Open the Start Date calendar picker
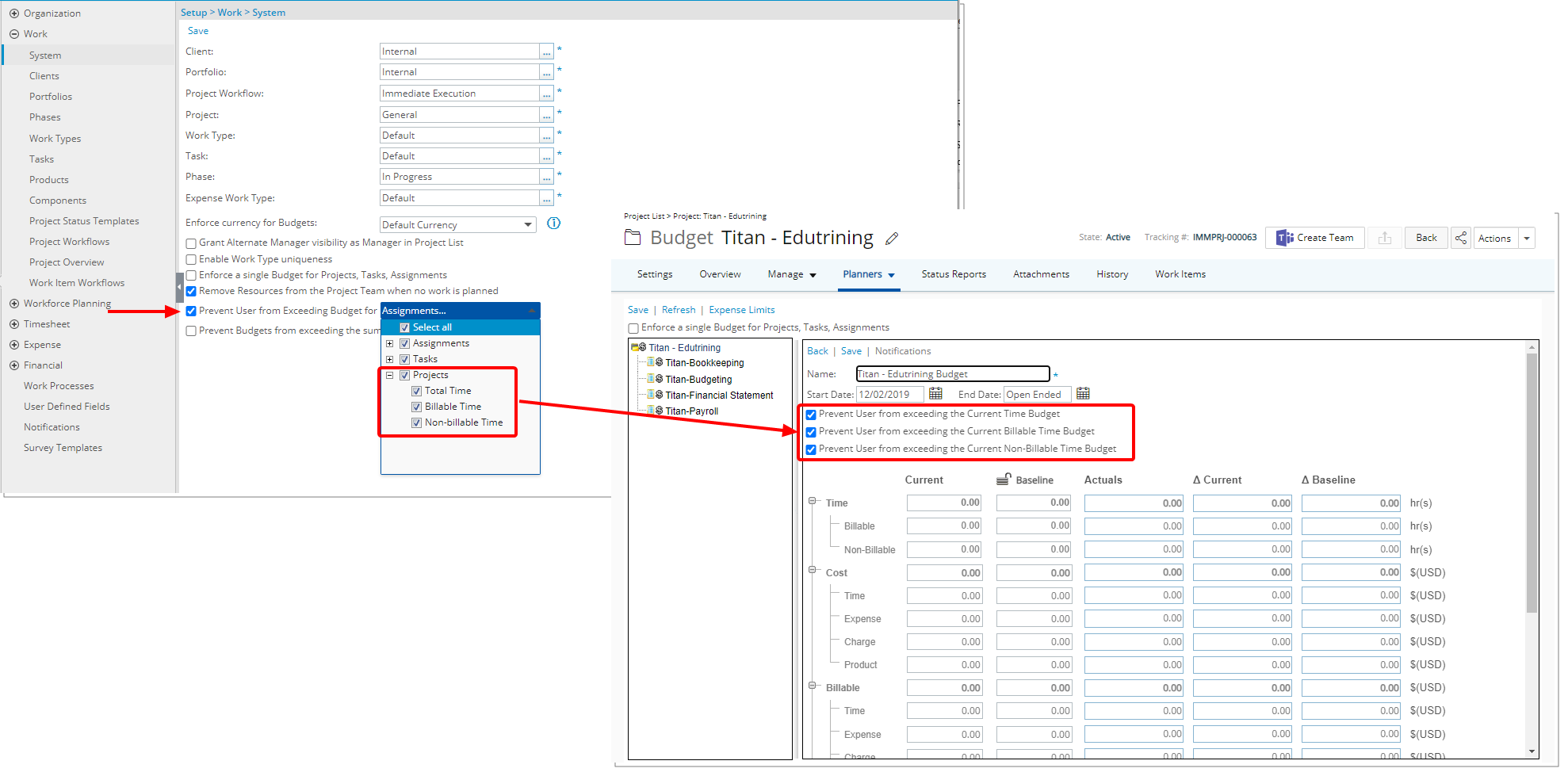Image resolution: width=1568 pixels, height=776 pixels. [935, 394]
